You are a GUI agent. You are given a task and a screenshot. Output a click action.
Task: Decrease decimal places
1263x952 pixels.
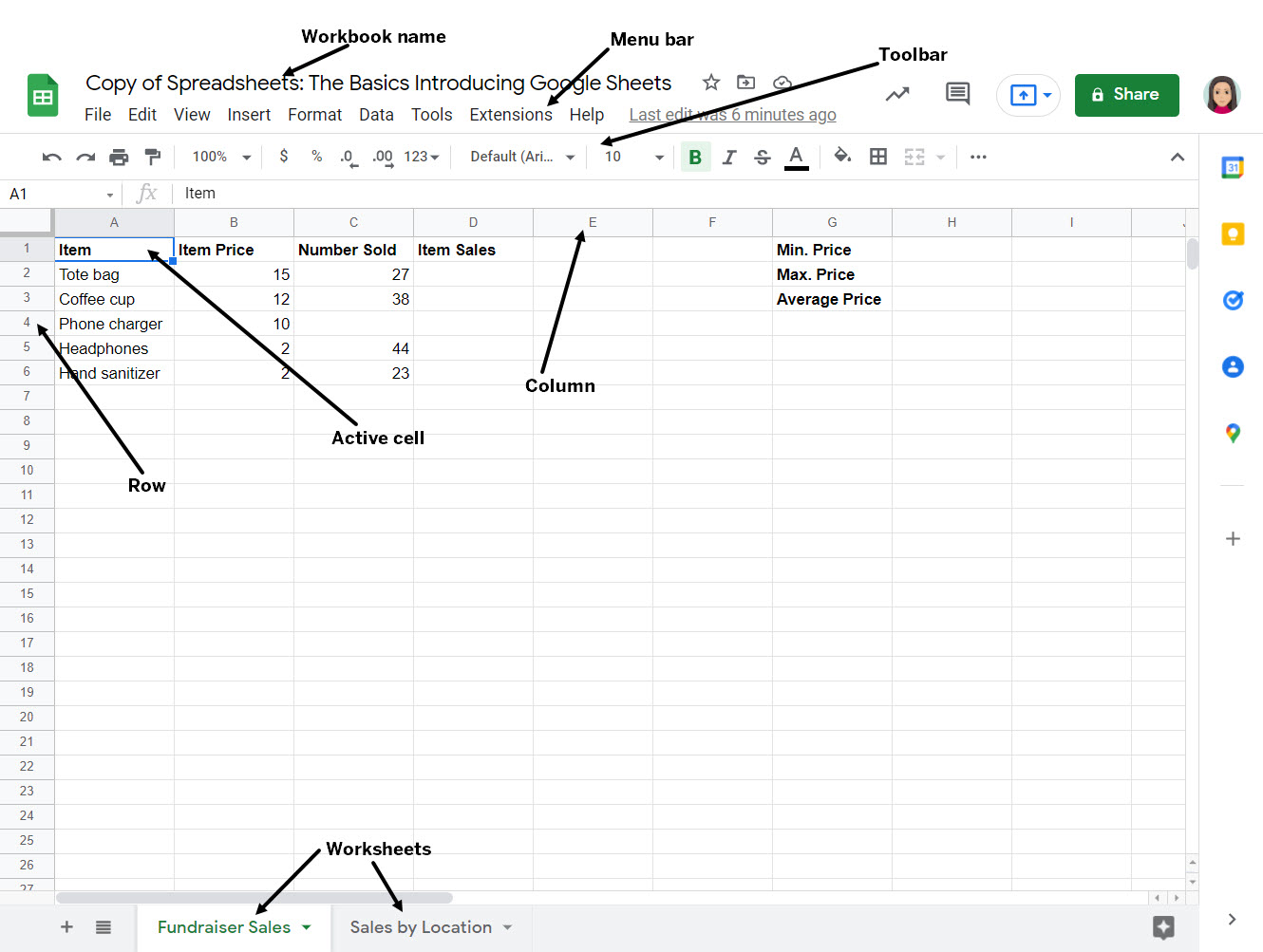coord(349,157)
